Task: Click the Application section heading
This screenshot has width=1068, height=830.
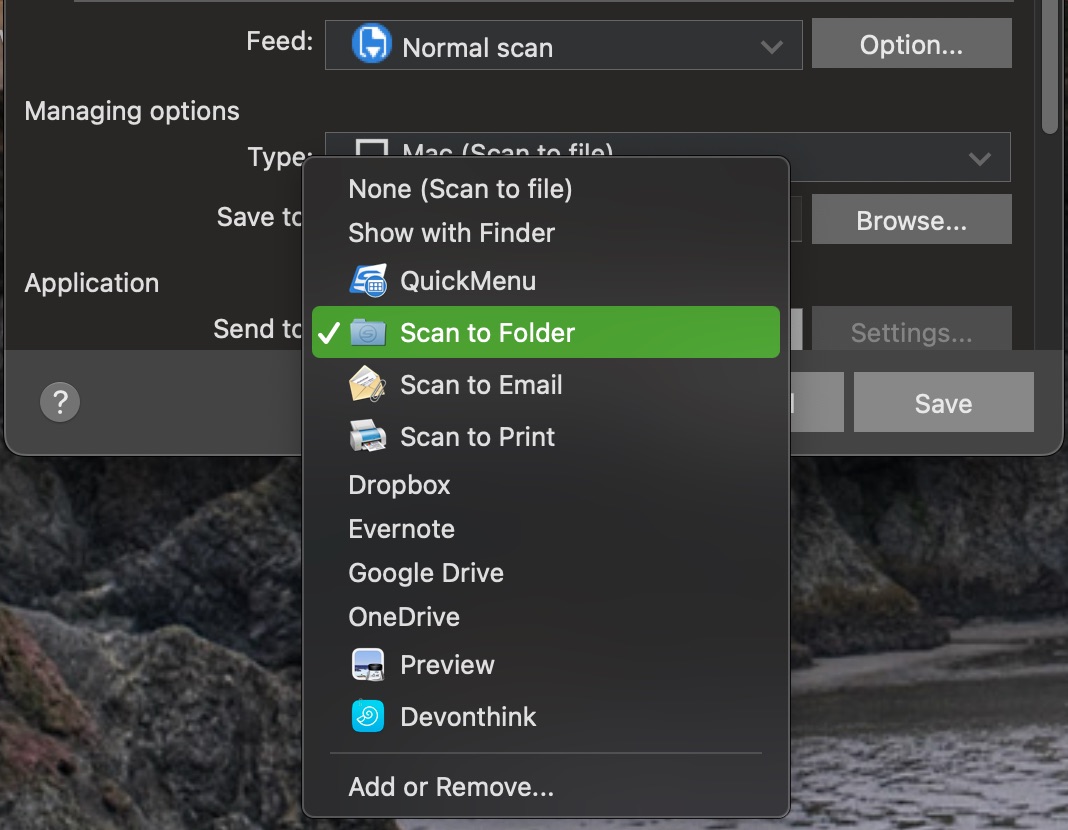Action: (92, 283)
